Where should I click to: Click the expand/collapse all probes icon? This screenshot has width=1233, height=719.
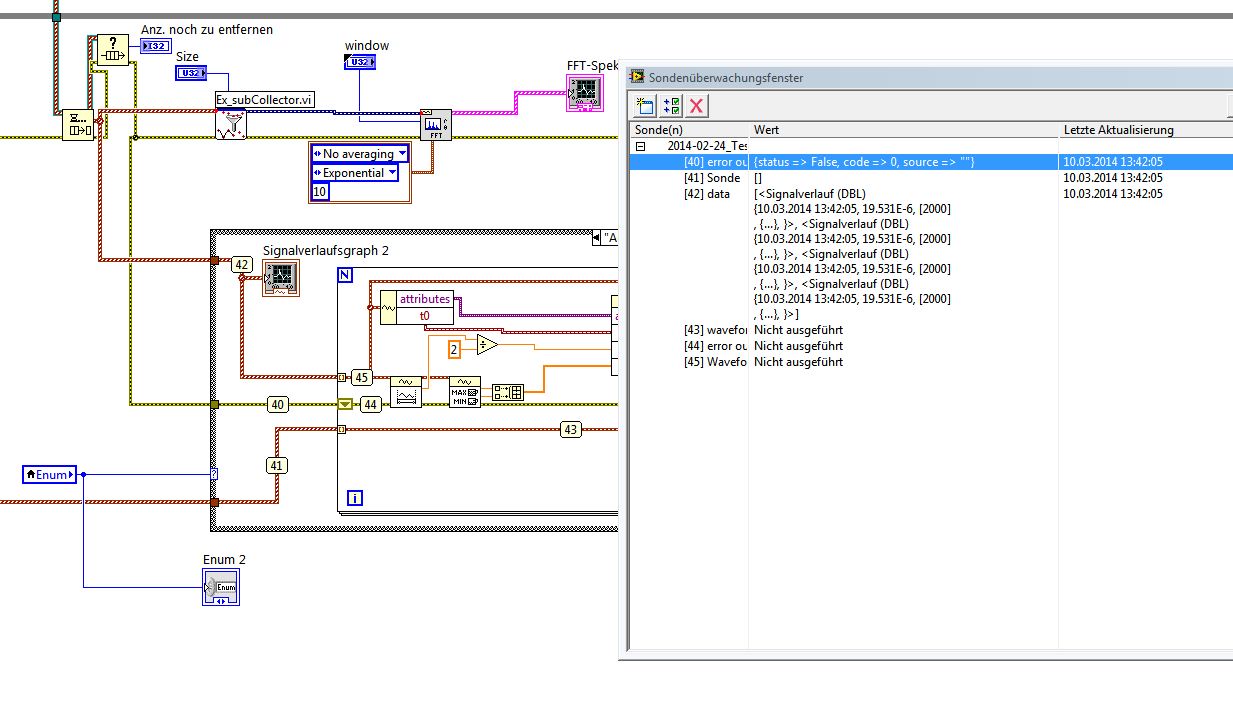coord(671,106)
